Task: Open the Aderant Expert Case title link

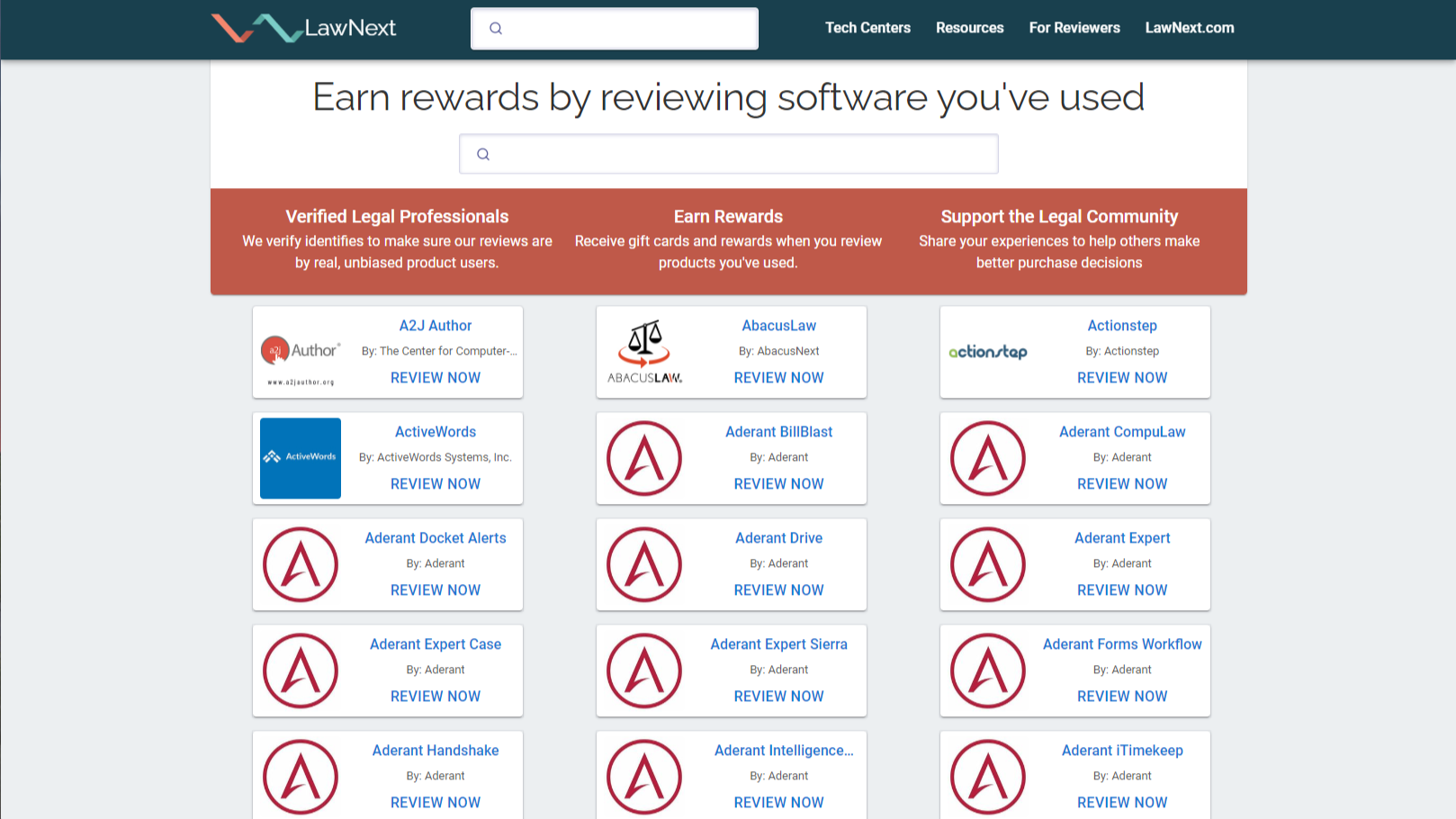Action: [x=436, y=644]
